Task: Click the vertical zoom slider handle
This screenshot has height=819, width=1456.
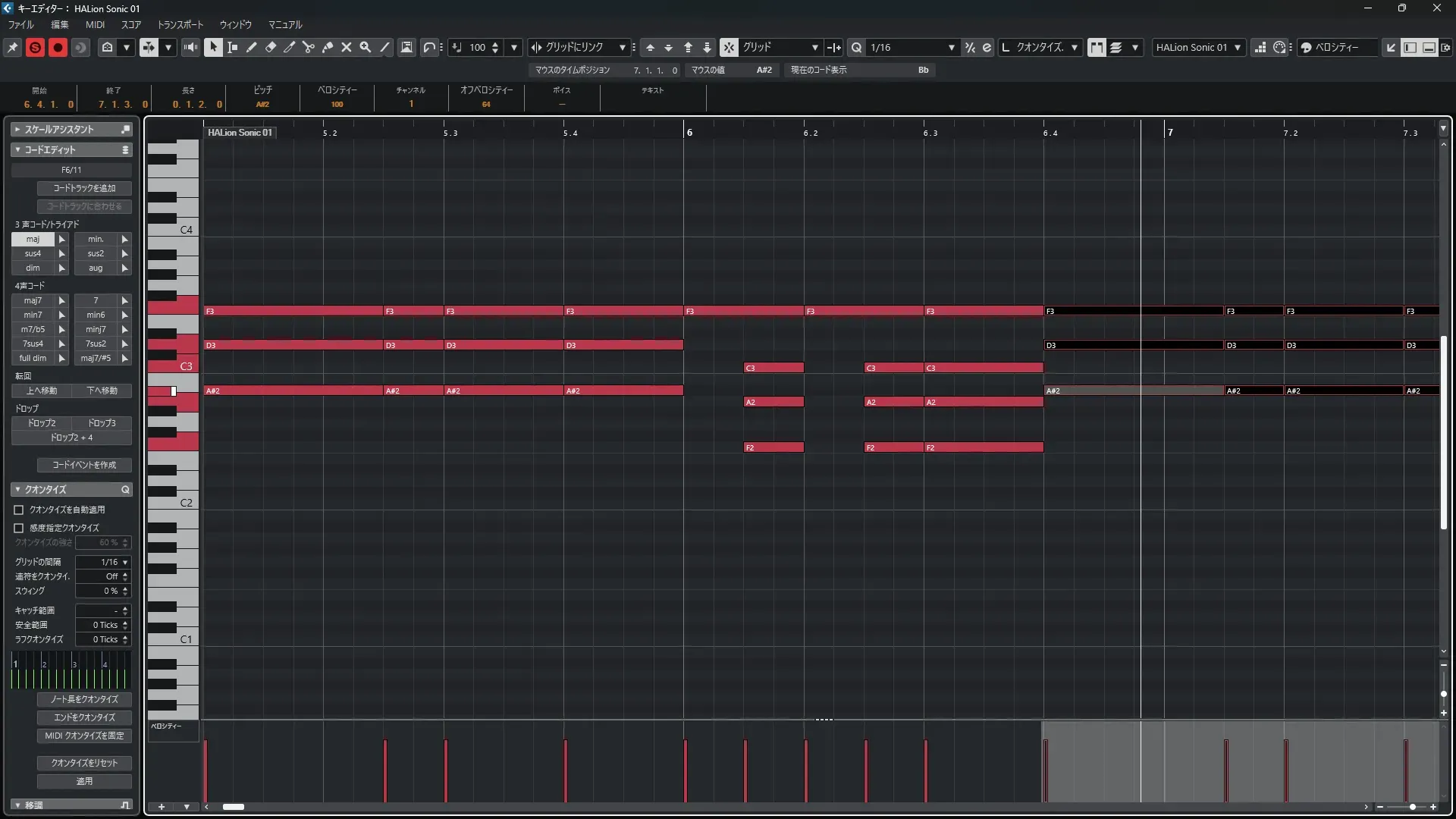Action: coord(1443,694)
